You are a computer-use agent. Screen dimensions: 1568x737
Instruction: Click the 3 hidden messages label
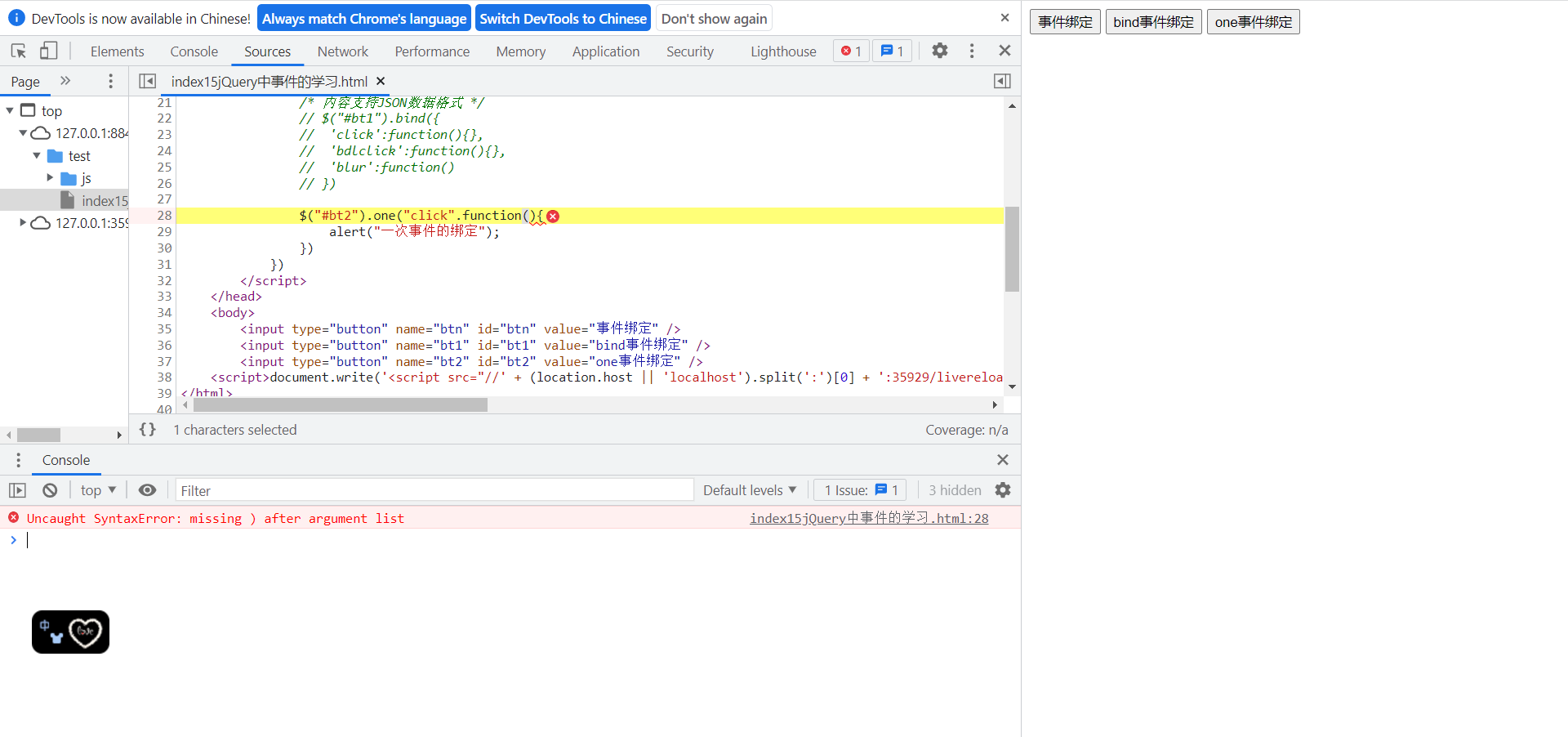(955, 490)
